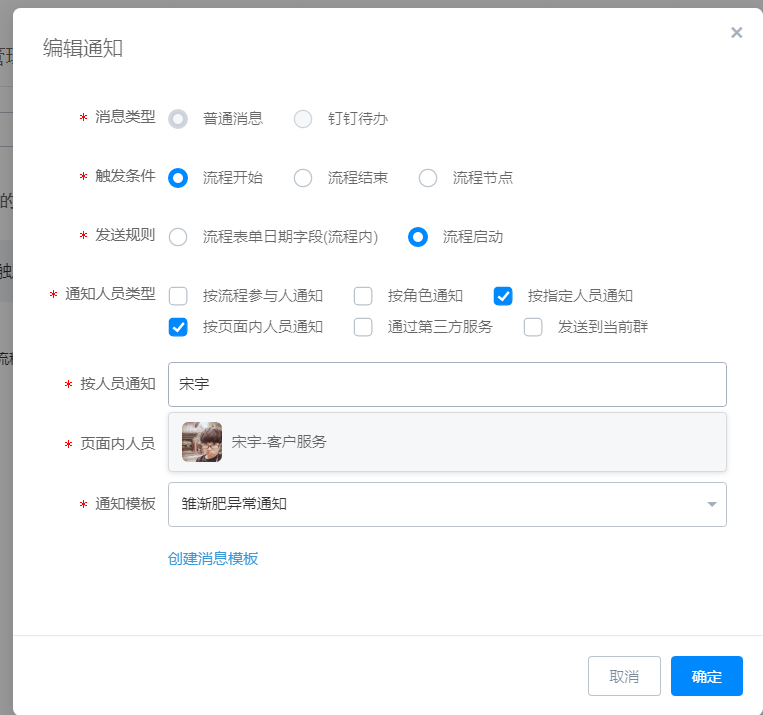Confirm with the 确定 button
Image resolution: width=763 pixels, height=715 pixels.
coord(707,676)
